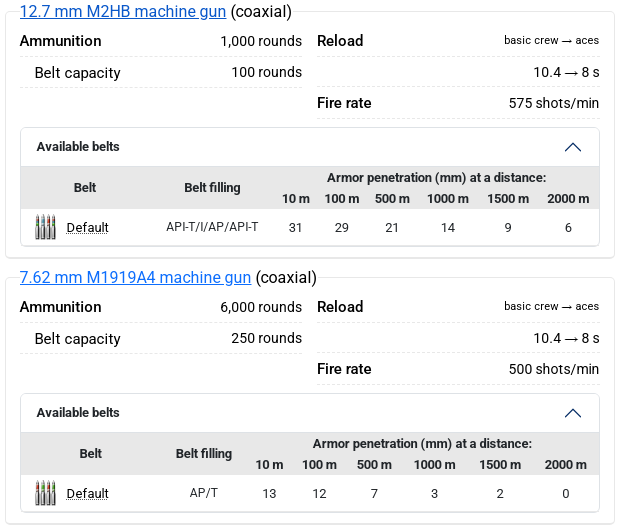This screenshot has height=532, width=620.
Task: Click the Belt filling column header for M2HB
Action: 212,188
